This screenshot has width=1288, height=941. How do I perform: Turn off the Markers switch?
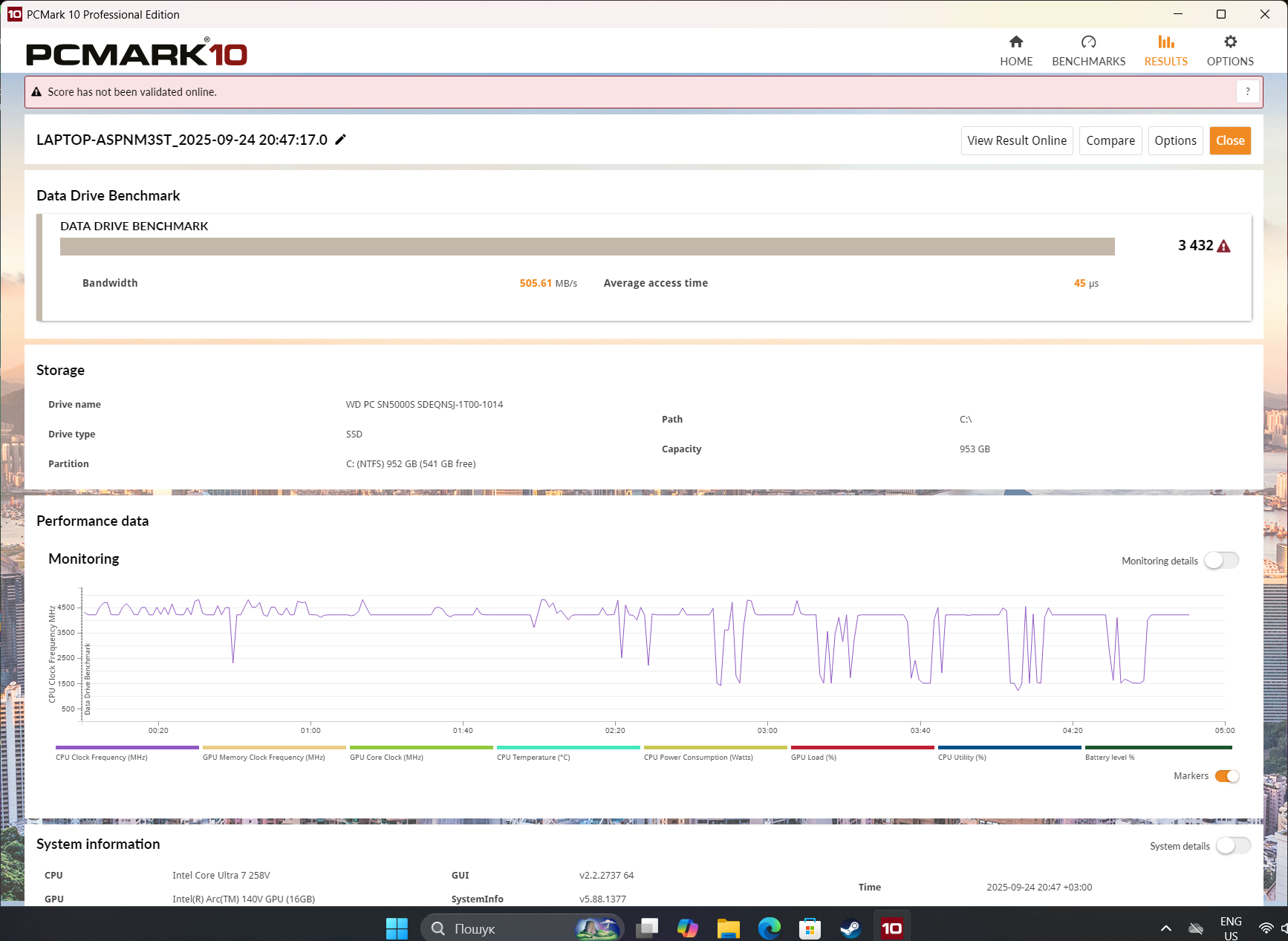[x=1227, y=776]
